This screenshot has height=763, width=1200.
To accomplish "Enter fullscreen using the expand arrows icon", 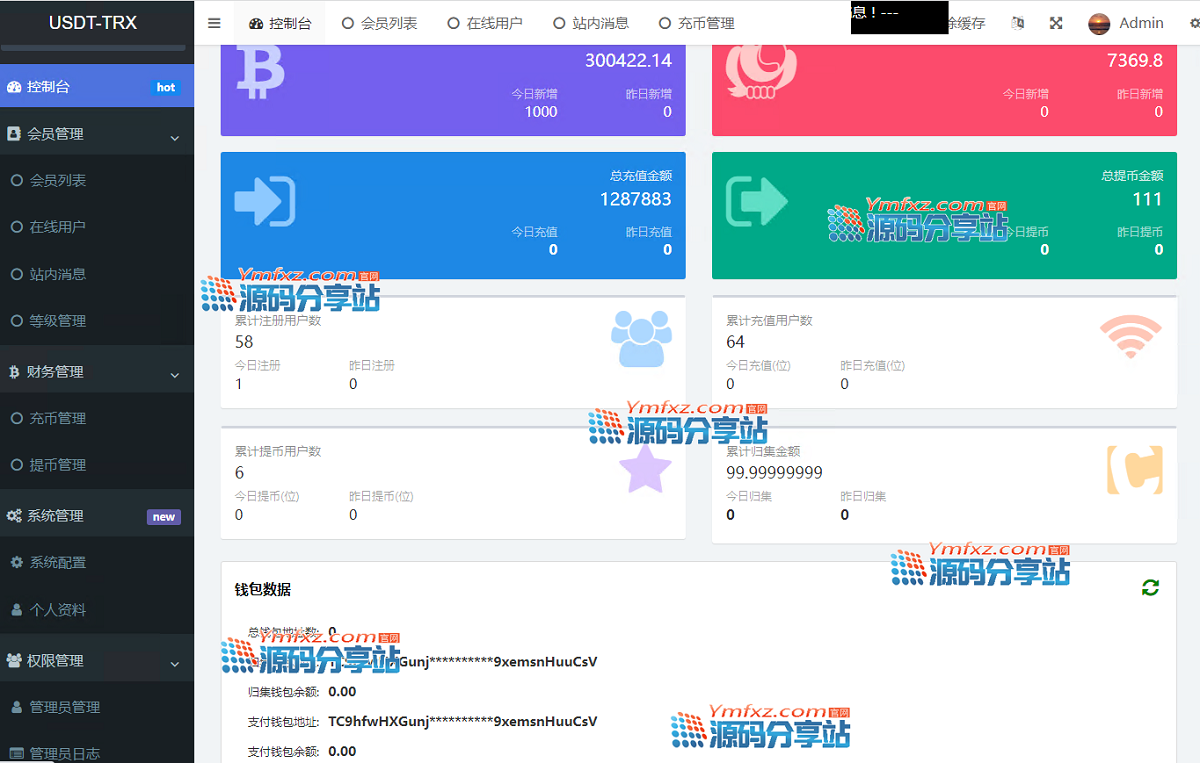I will point(1056,23).
